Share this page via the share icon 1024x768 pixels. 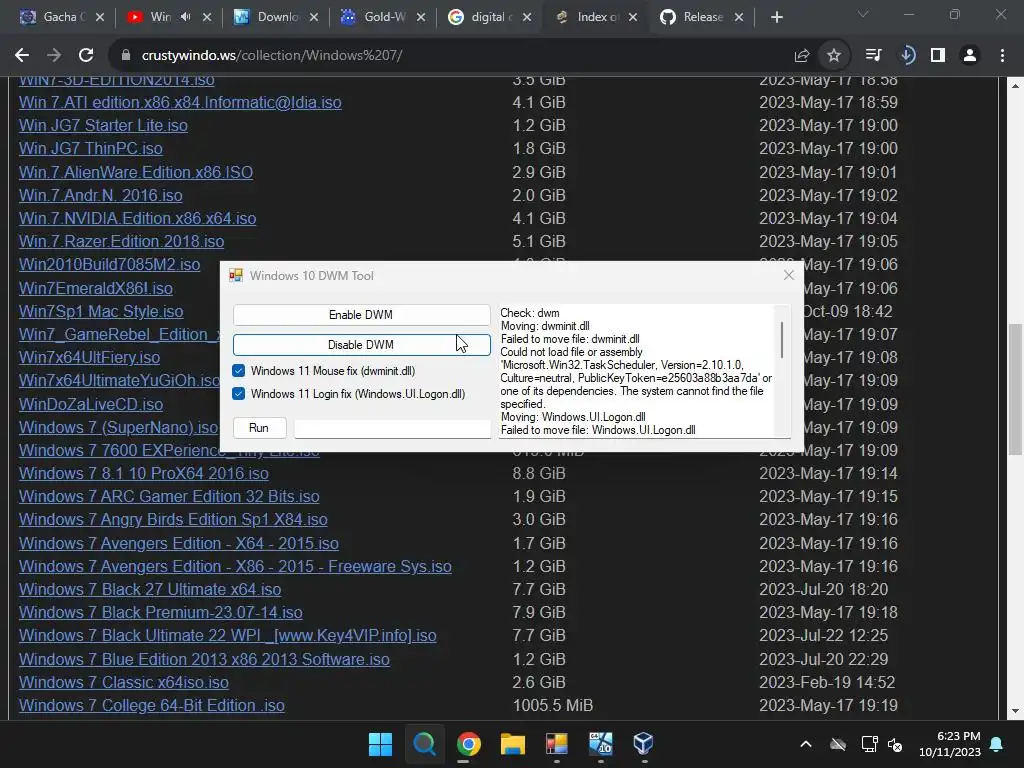tap(801, 56)
